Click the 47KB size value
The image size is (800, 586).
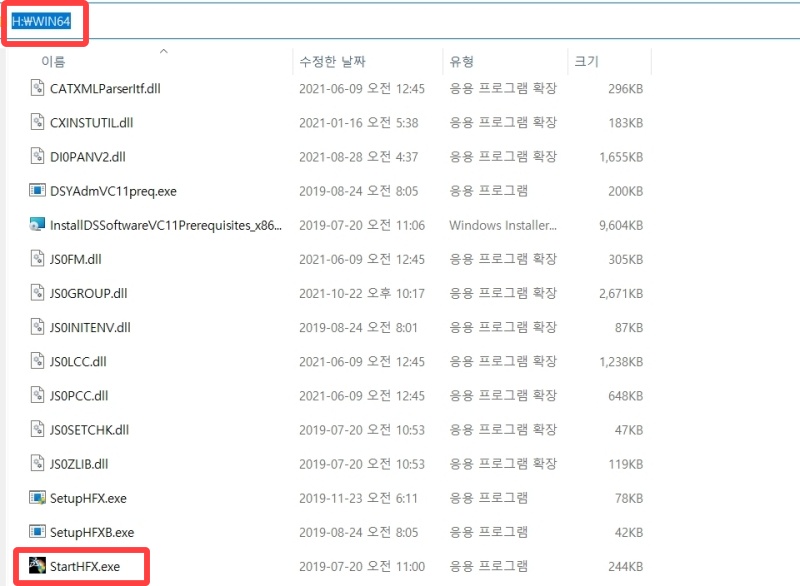coord(629,430)
